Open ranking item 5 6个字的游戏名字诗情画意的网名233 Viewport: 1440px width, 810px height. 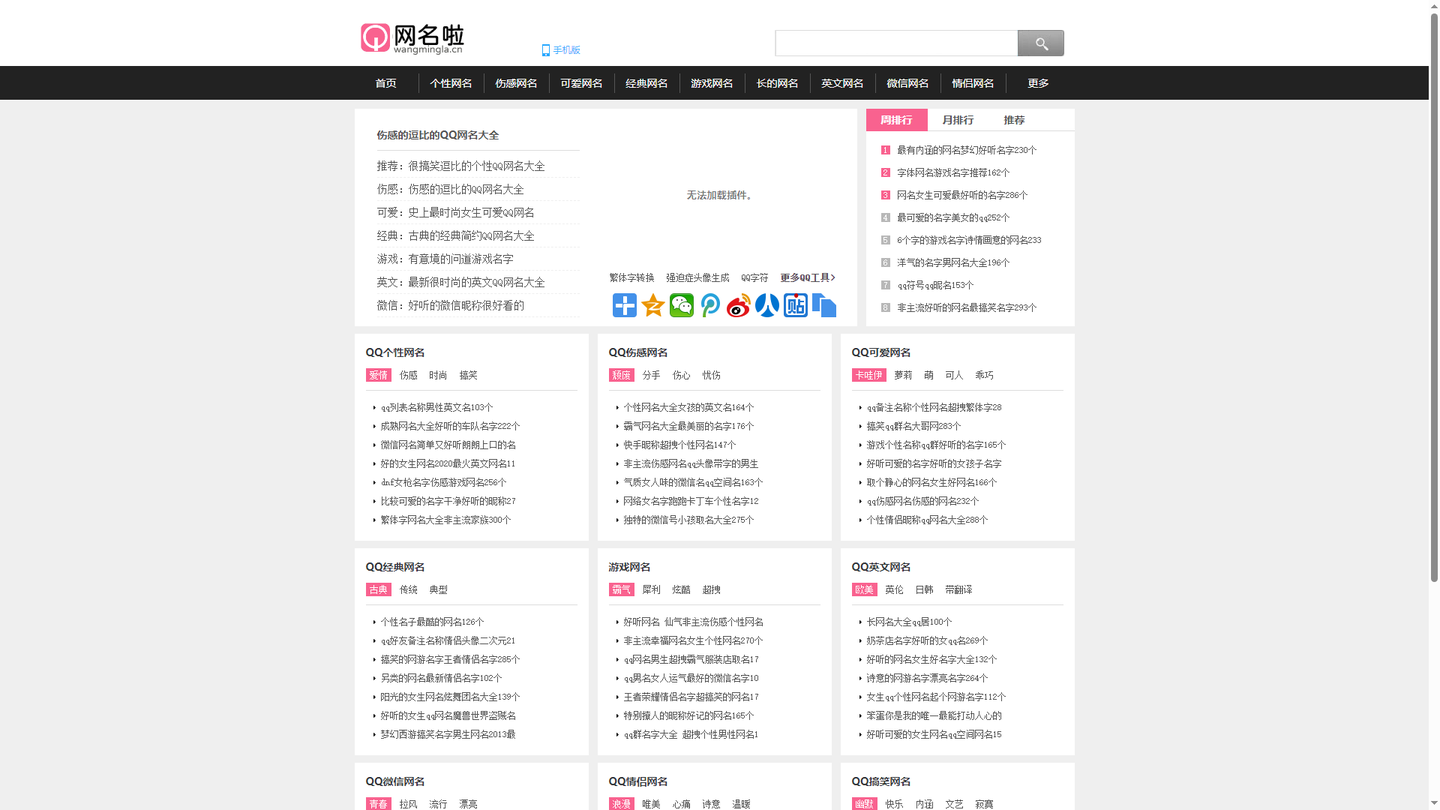pyautogui.click(x=969, y=240)
